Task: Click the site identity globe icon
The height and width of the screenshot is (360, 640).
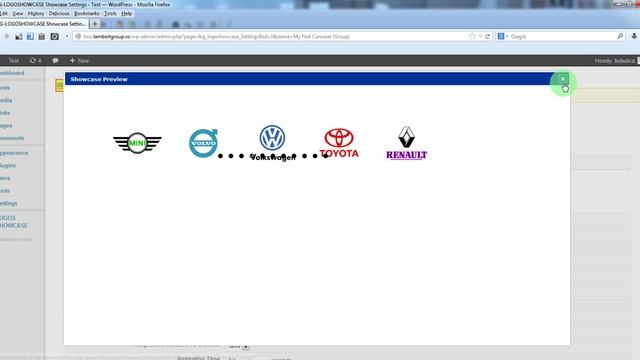Action: pyautogui.click(x=78, y=36)
